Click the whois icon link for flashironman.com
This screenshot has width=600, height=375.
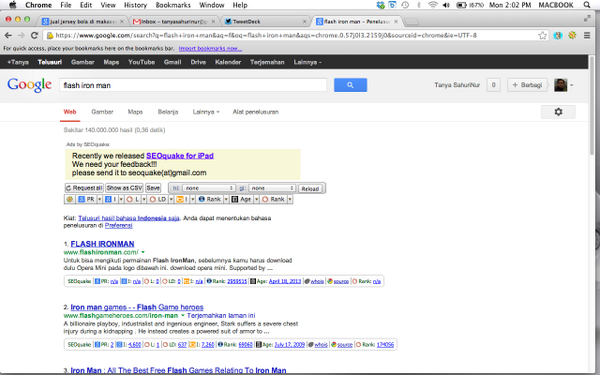click(314, 281)
